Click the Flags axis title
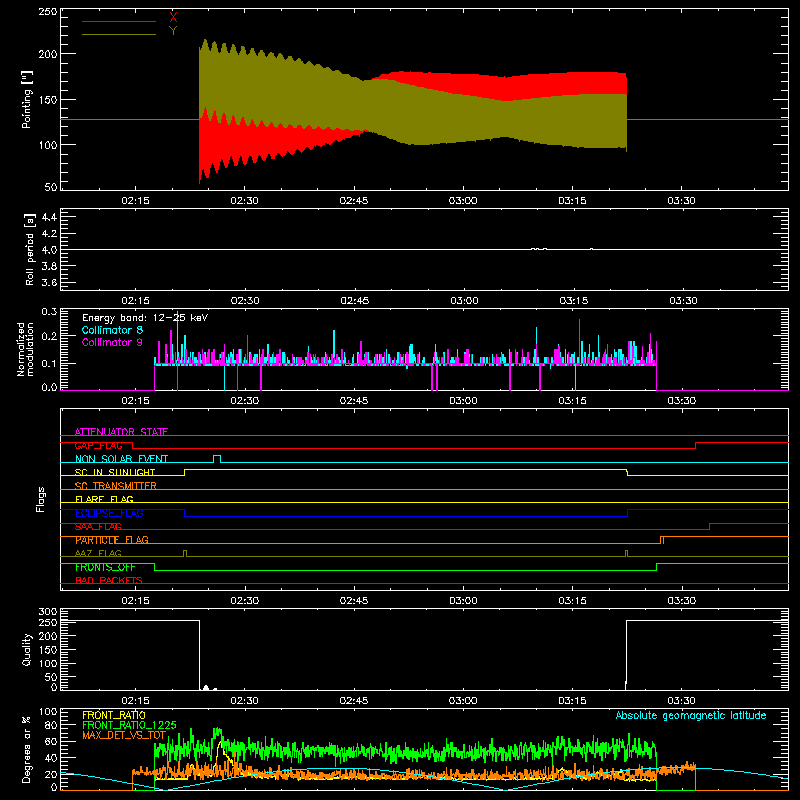The width and height of the screenshot is (800, 800). (41, 499)
